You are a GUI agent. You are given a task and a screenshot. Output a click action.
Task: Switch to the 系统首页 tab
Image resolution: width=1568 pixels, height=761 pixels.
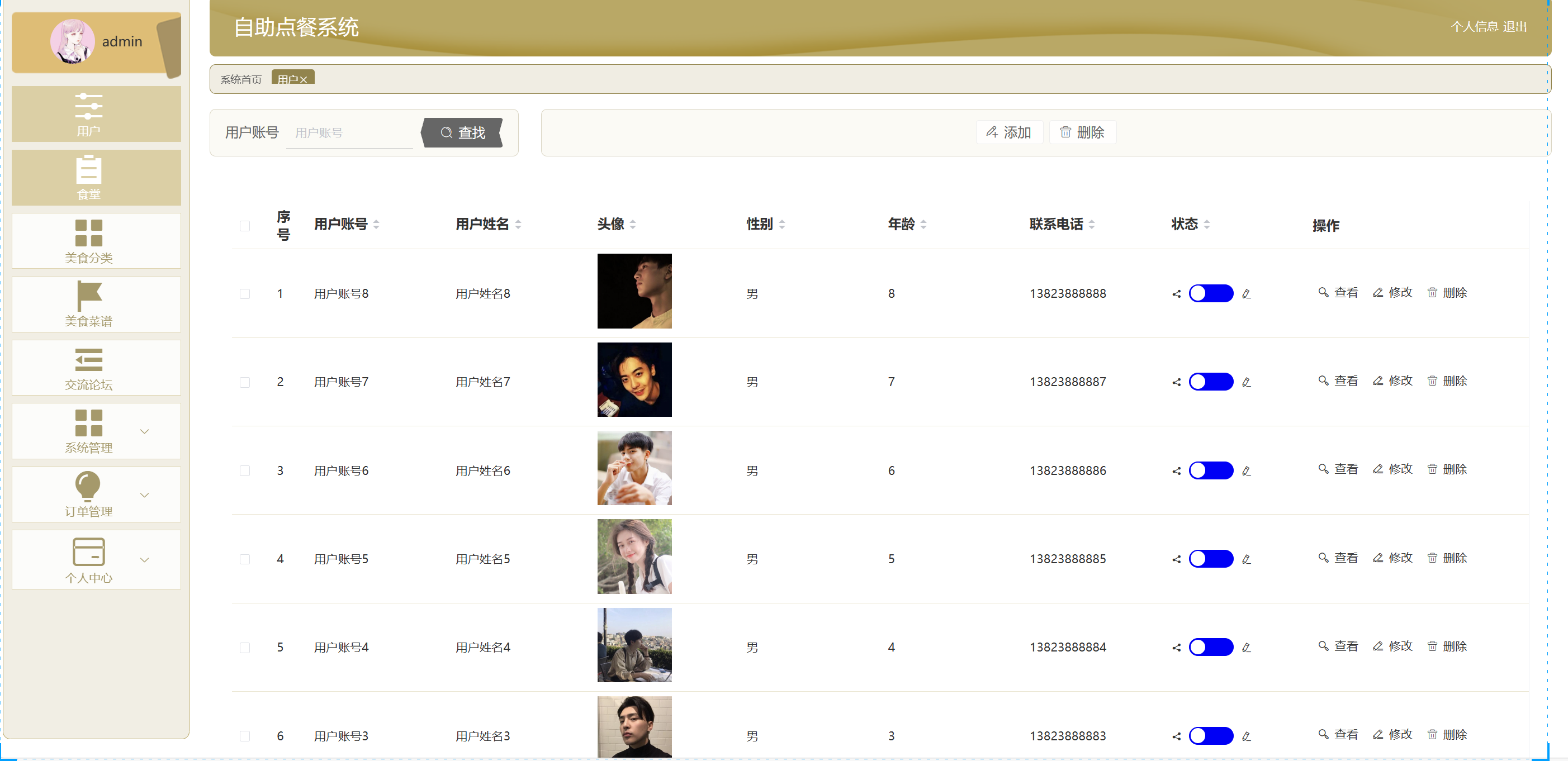click(240, 79)
